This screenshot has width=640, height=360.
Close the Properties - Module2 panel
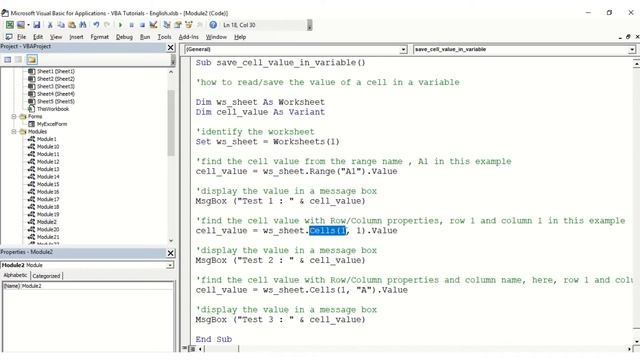[x=171, y=253]
